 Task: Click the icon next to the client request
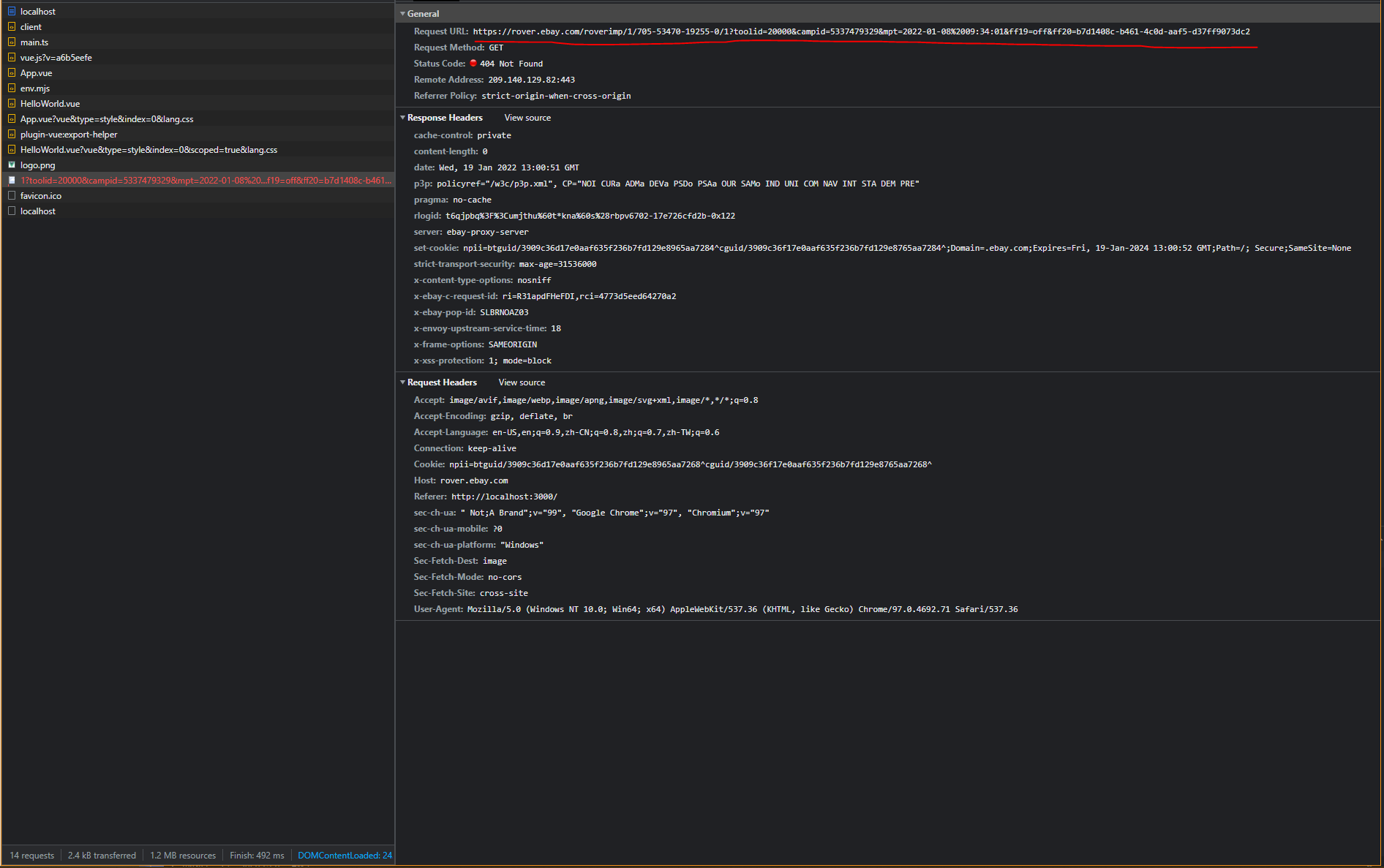tap(12, 26)
